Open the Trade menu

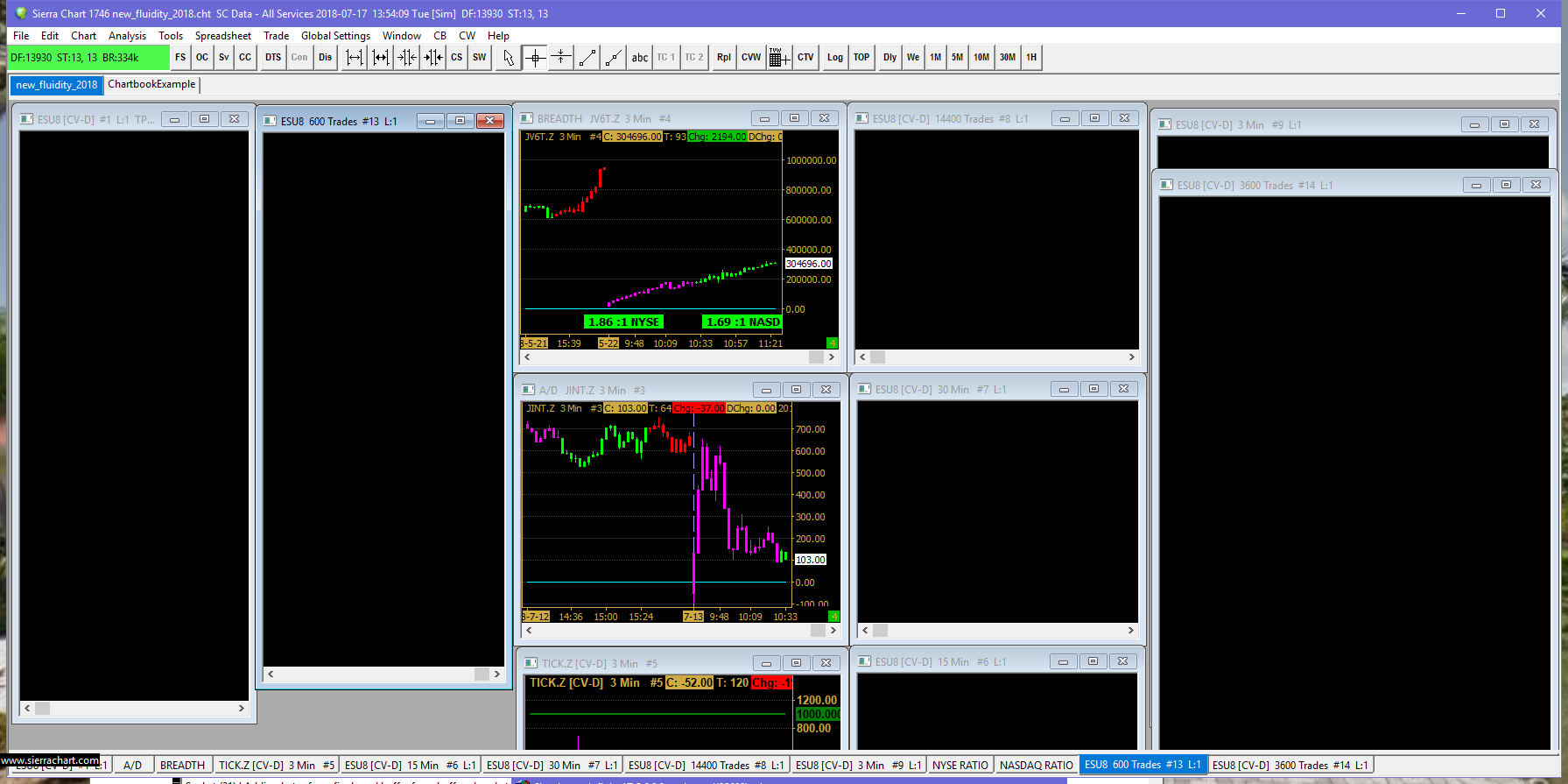[x=277, y=36]
